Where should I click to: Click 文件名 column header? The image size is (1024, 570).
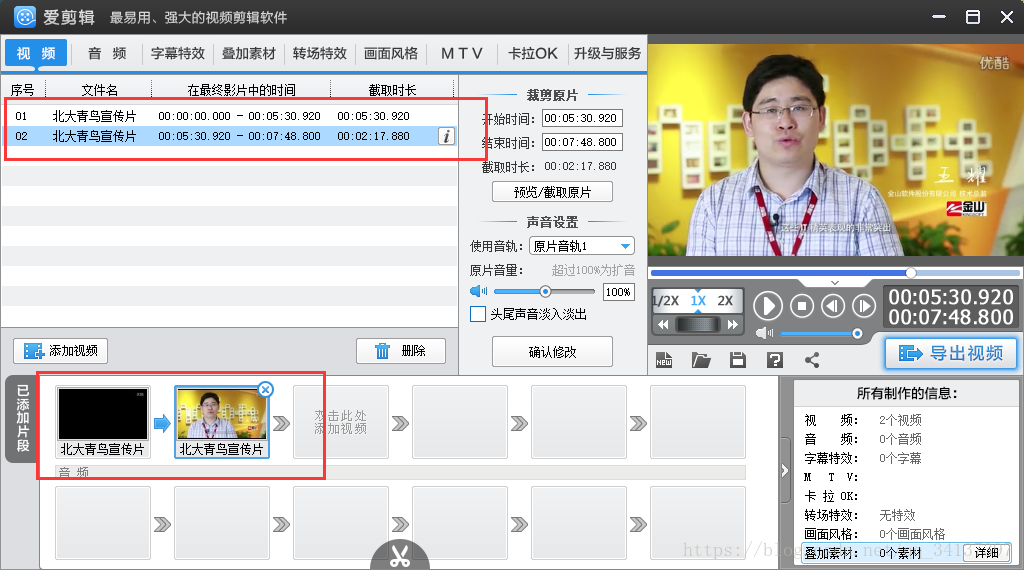(x=99, y=90)
